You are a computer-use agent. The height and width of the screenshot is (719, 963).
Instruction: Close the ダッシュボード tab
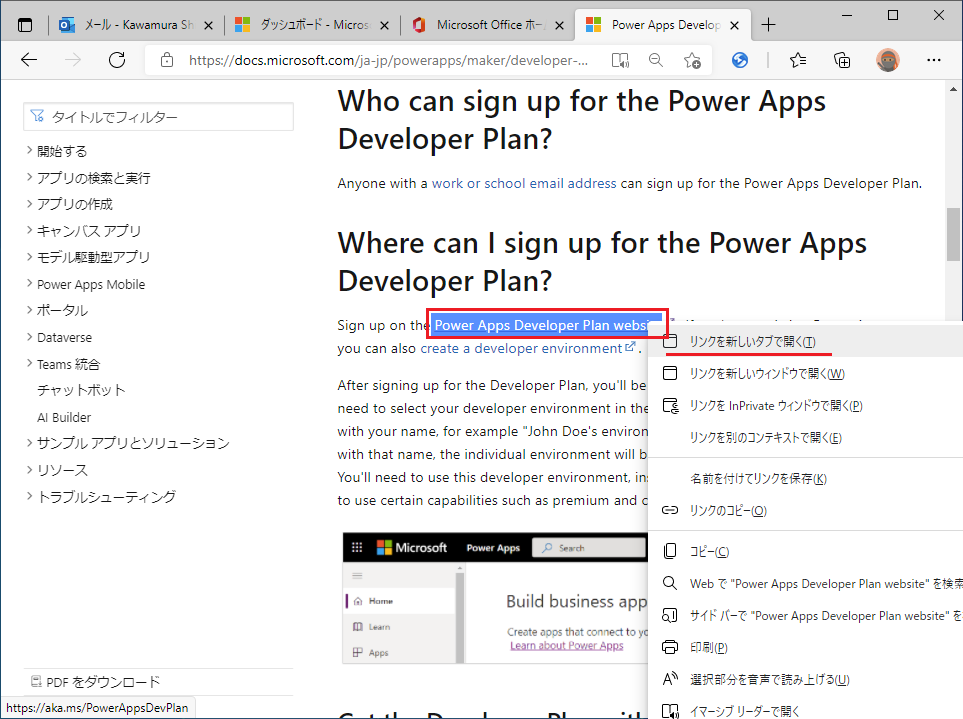click(x=384, y=25)
